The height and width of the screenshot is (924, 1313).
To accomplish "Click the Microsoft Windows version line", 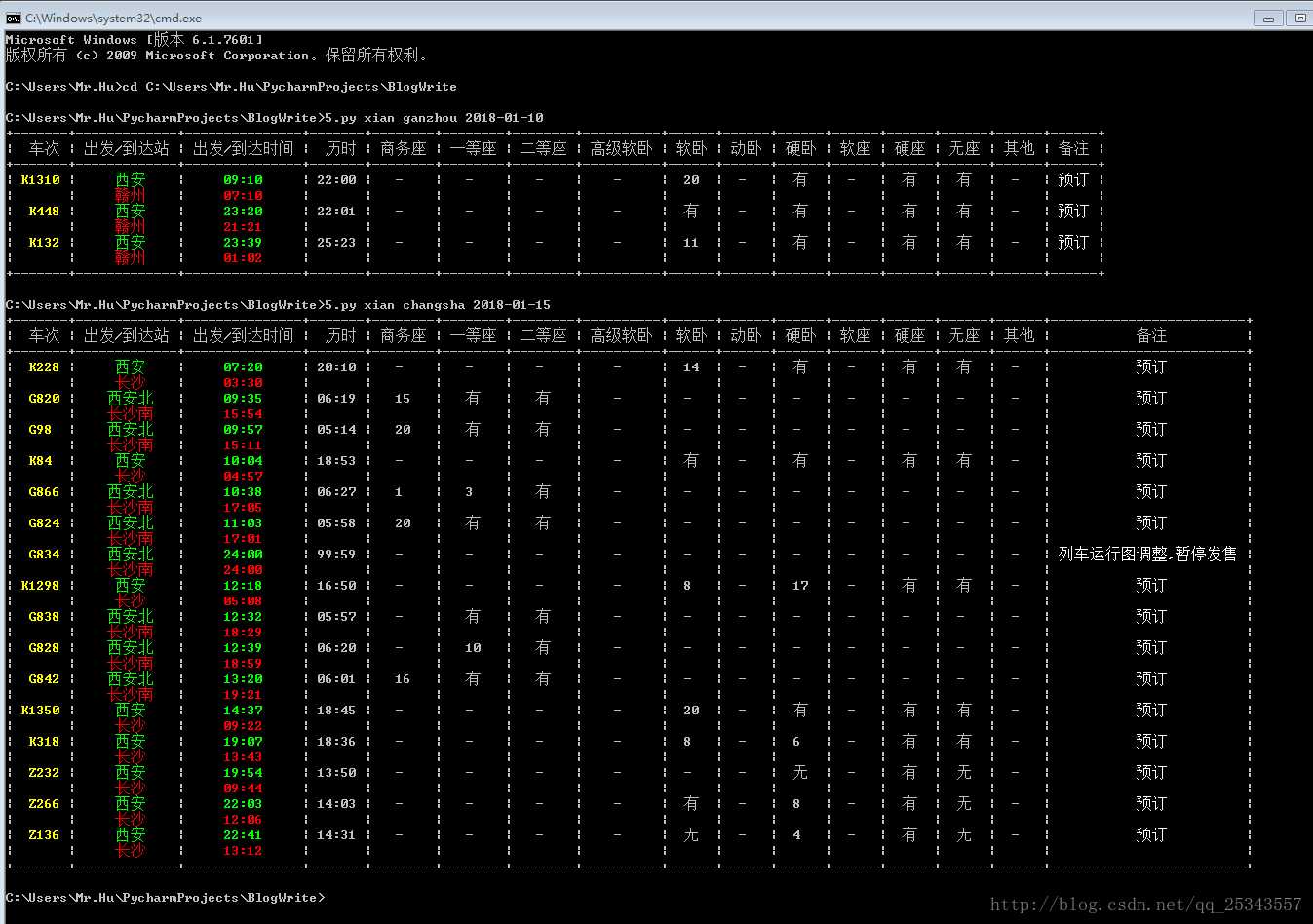I will pyautogui.click(x=135, y=40).
